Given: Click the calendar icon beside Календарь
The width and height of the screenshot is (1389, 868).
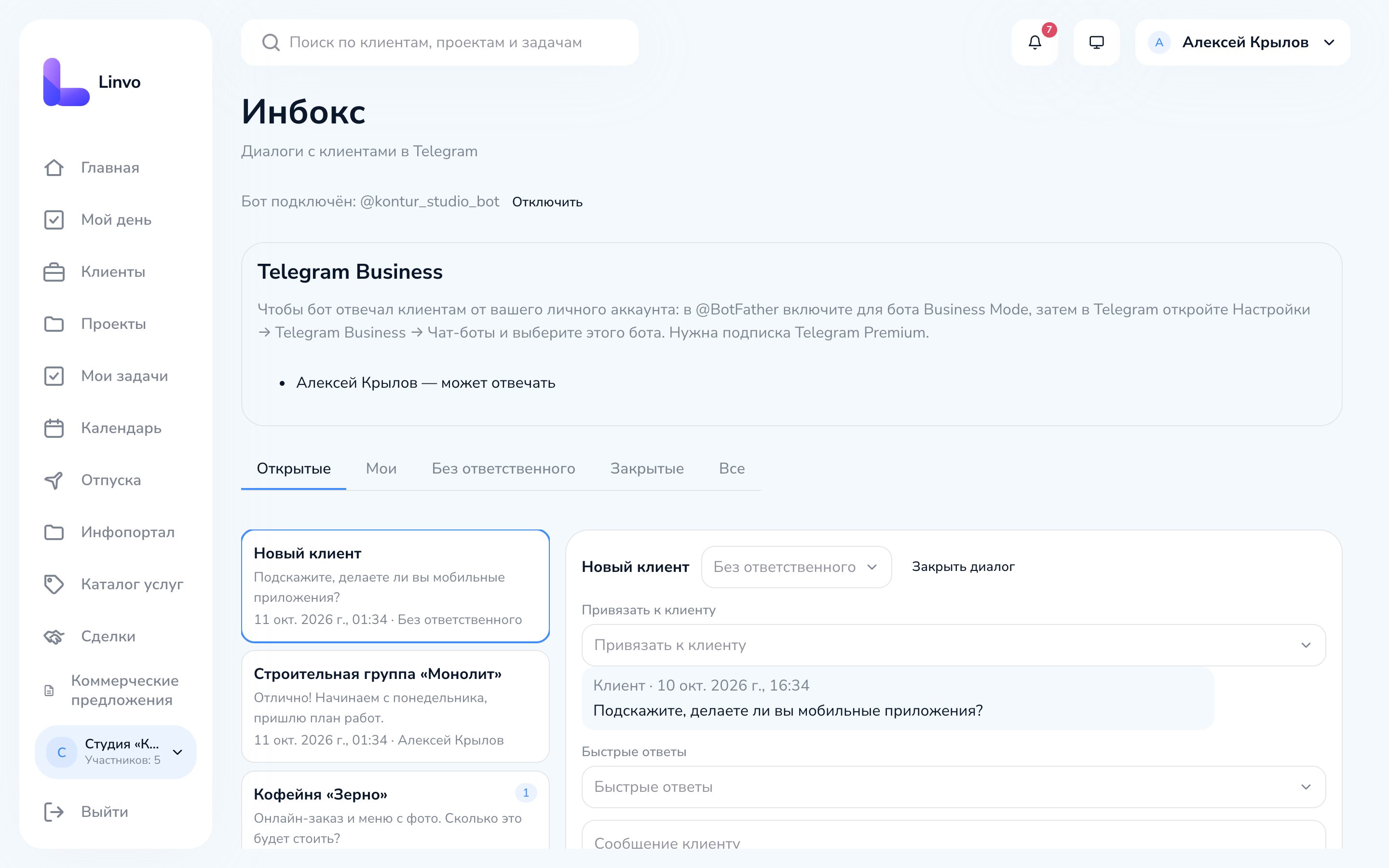Looking at the screenshot, I should click(x=54, y=428).
